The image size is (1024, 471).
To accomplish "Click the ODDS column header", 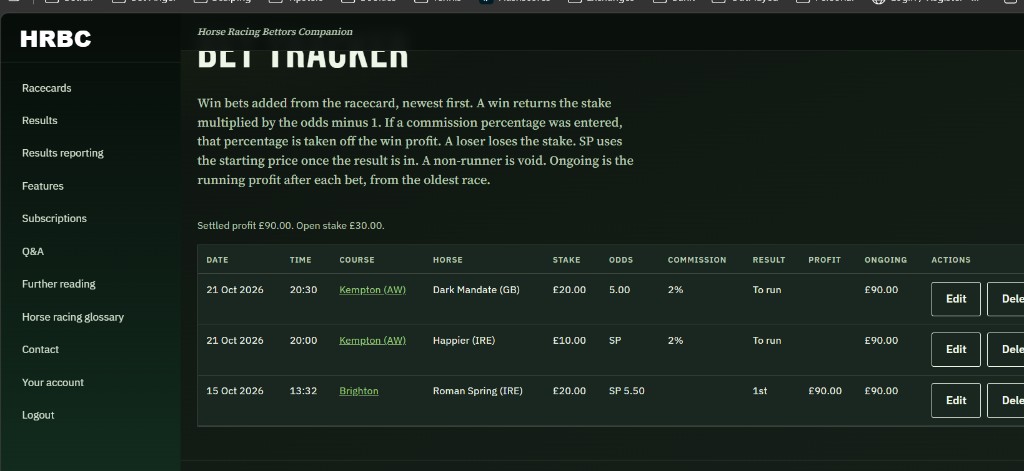I will click(620, 260).
